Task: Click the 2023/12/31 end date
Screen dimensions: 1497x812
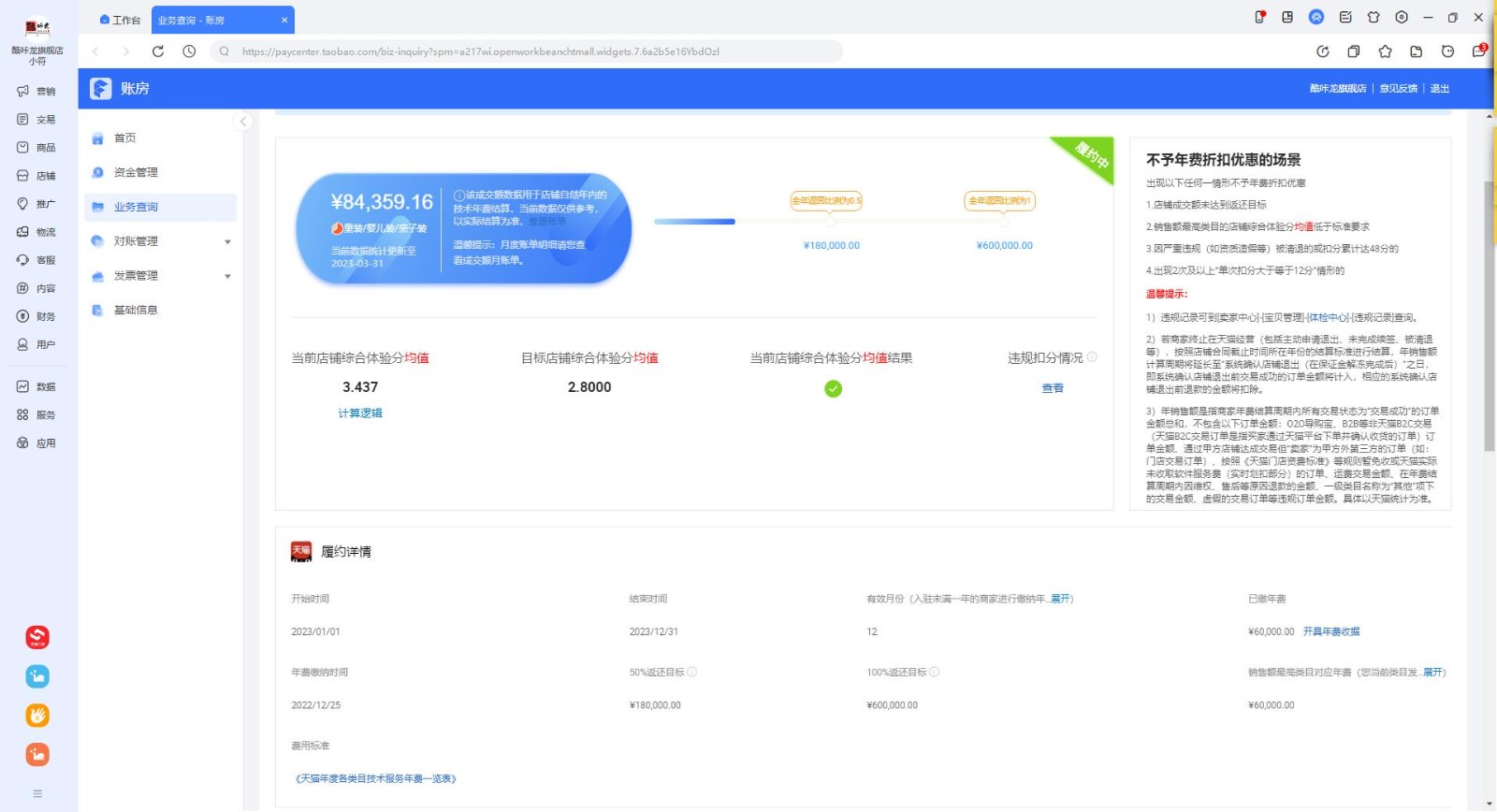Action: point(654,631)
